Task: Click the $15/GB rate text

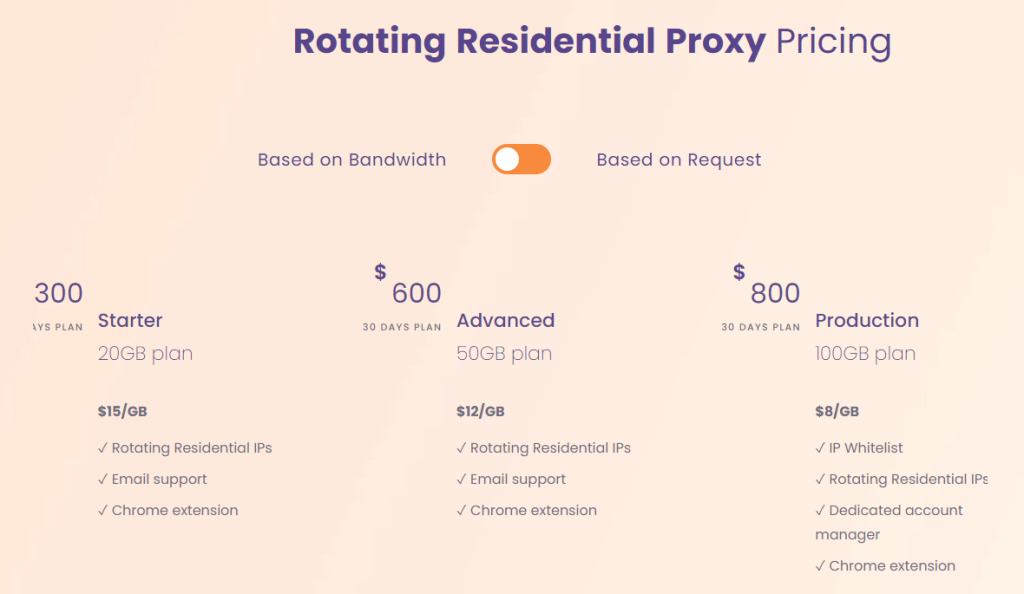Action: (x=123, y=411)
